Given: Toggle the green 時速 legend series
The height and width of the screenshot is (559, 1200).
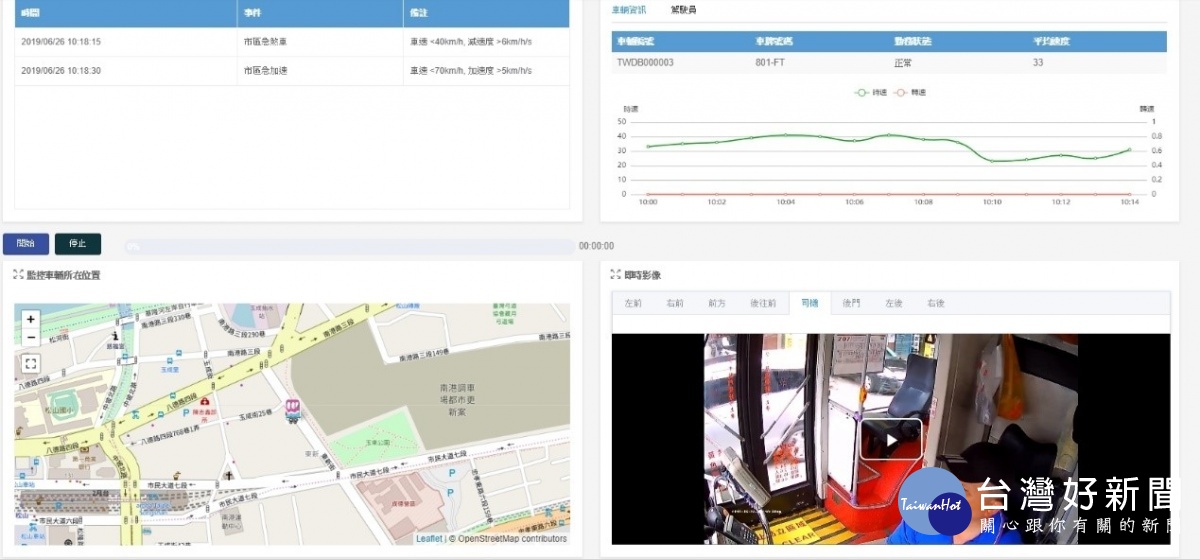Looking at the screenshot, I should tap(863, 92).
